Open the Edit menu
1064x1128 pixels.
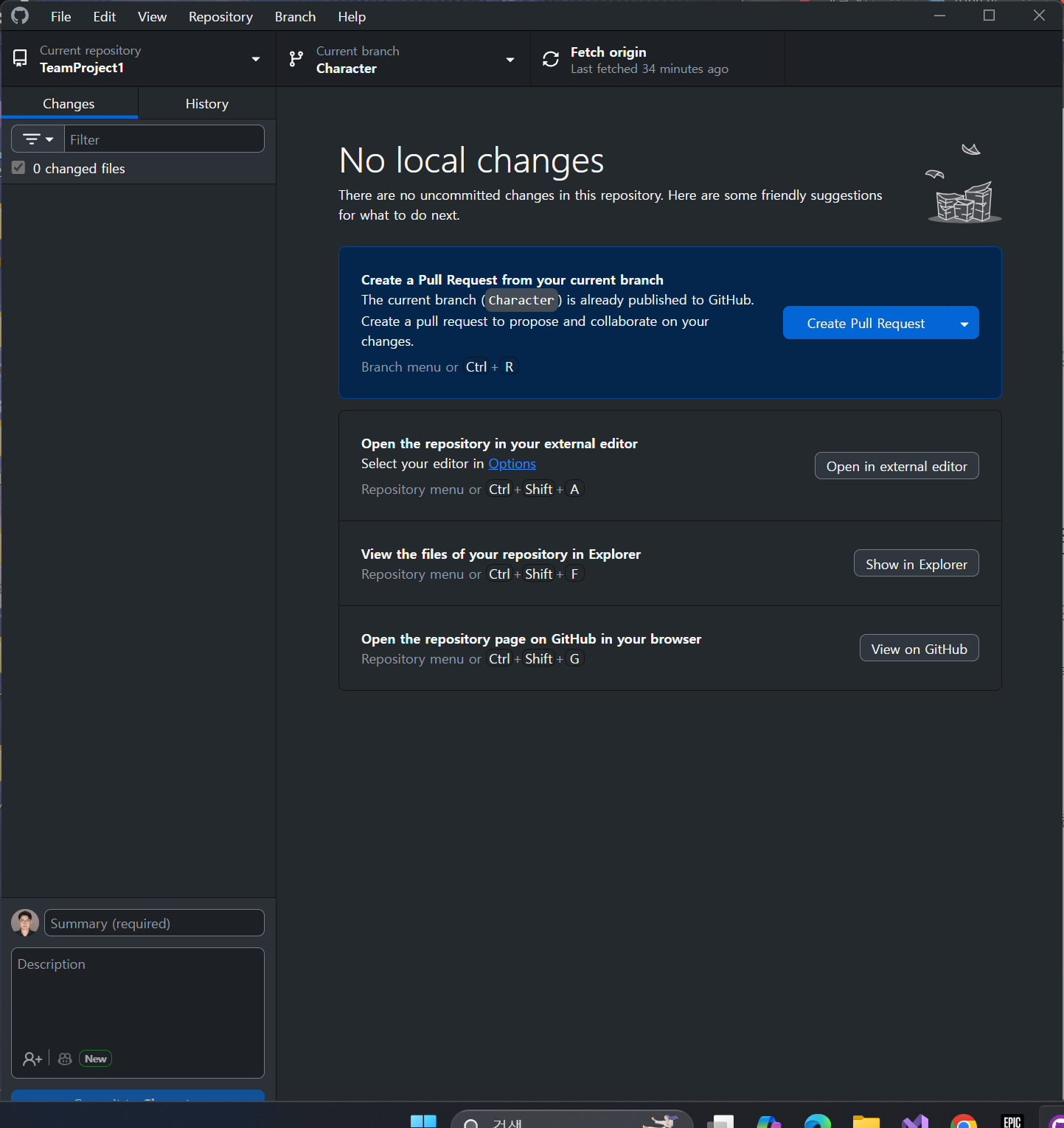click(x=104, y=16)
